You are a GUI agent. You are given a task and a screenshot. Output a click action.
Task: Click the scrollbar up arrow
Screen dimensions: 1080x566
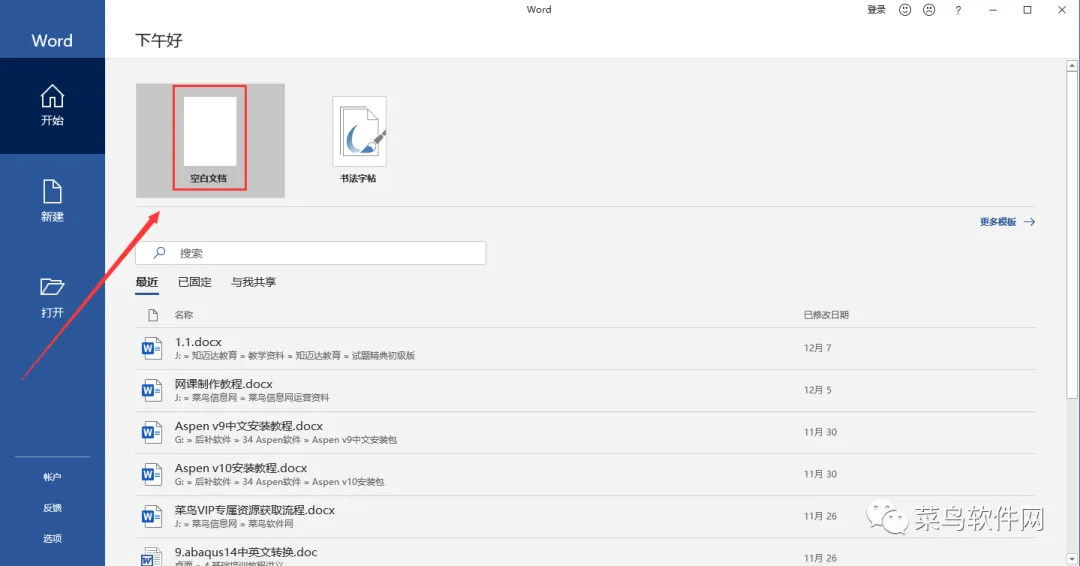point(1072,66)
